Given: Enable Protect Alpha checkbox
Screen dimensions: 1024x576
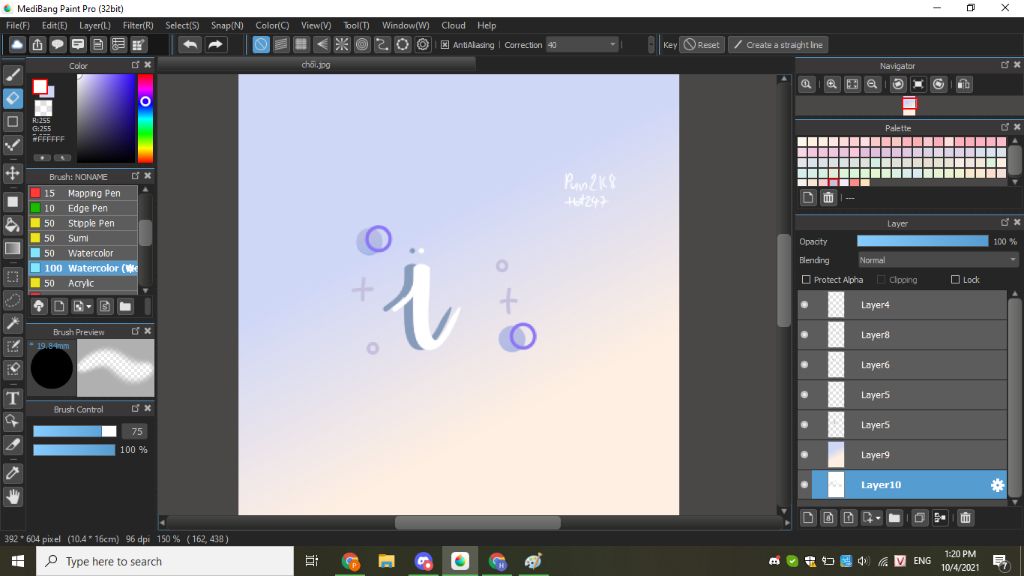Looking at the screenshot, I should tap(806, 280).
